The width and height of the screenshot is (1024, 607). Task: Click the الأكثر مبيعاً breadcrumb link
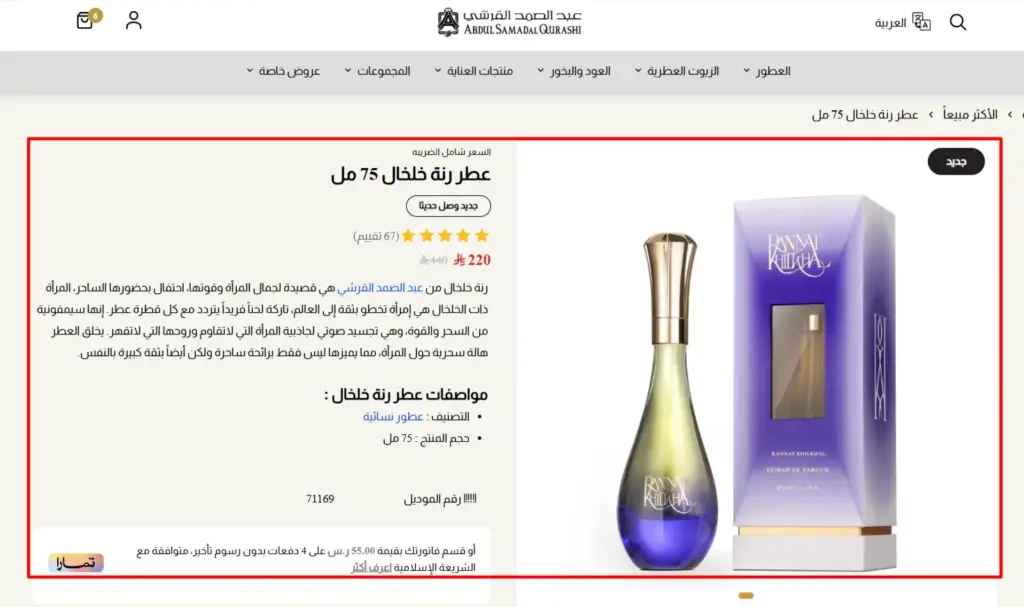pos(970,114)
